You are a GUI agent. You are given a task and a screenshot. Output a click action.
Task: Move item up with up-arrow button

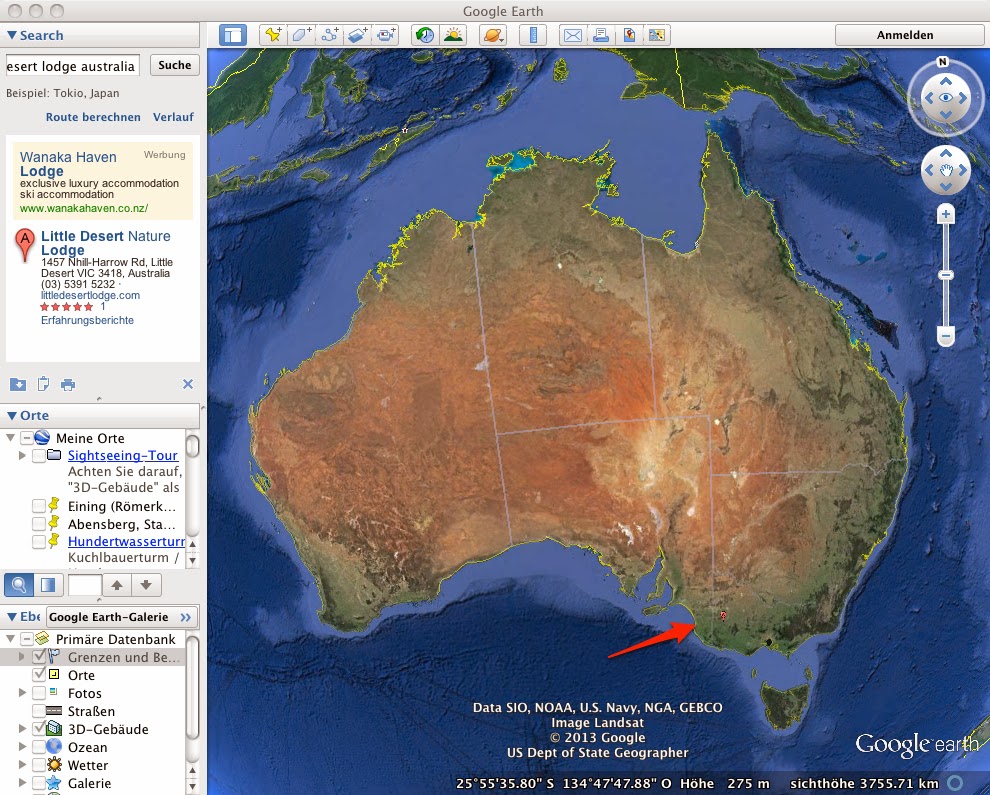pyautogui.click(x=117, y=585)
